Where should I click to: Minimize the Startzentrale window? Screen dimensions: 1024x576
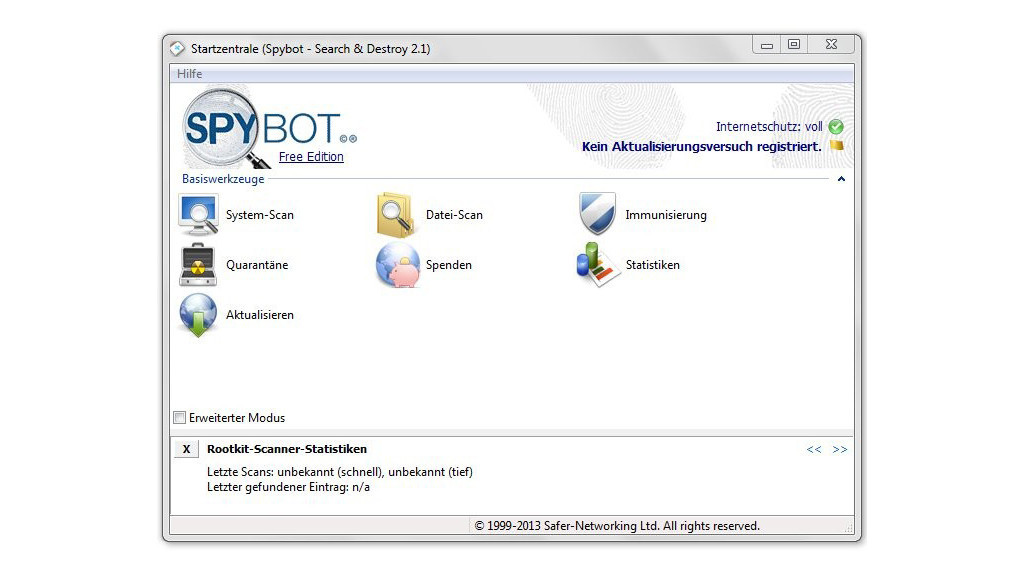click(x=767, y=45)
